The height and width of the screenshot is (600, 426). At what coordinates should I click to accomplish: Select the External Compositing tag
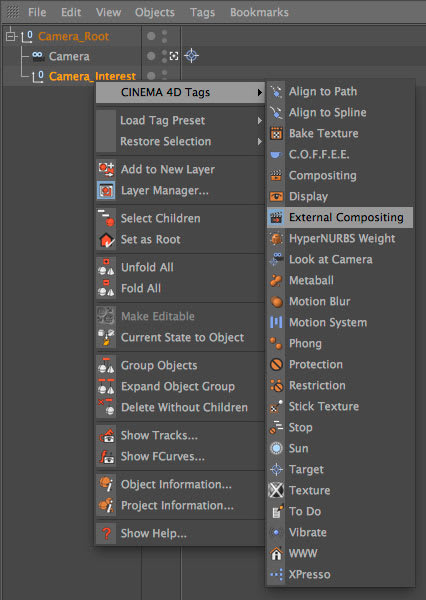point(340,217)
